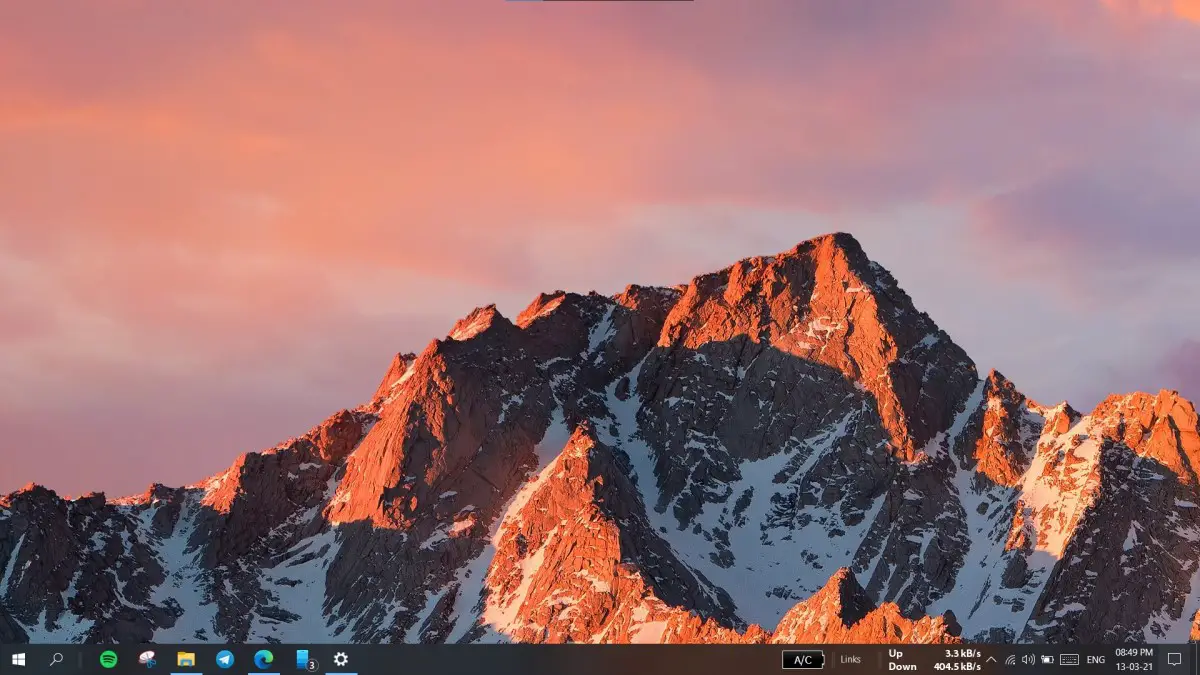Open File Explorer
The image size is (1200, 675).
(186, 659)
